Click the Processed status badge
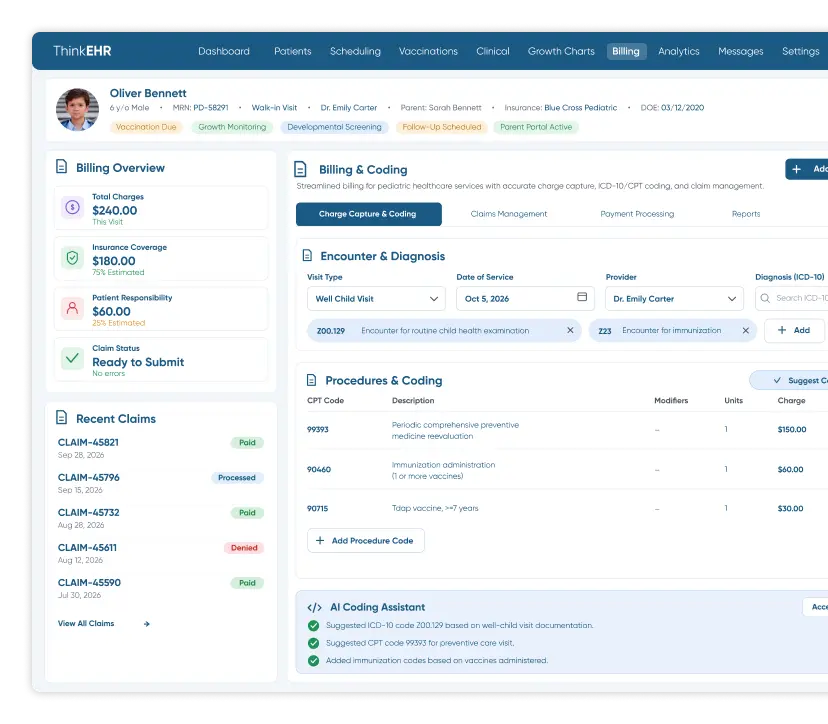828x724 pixels. pos(237,477)
